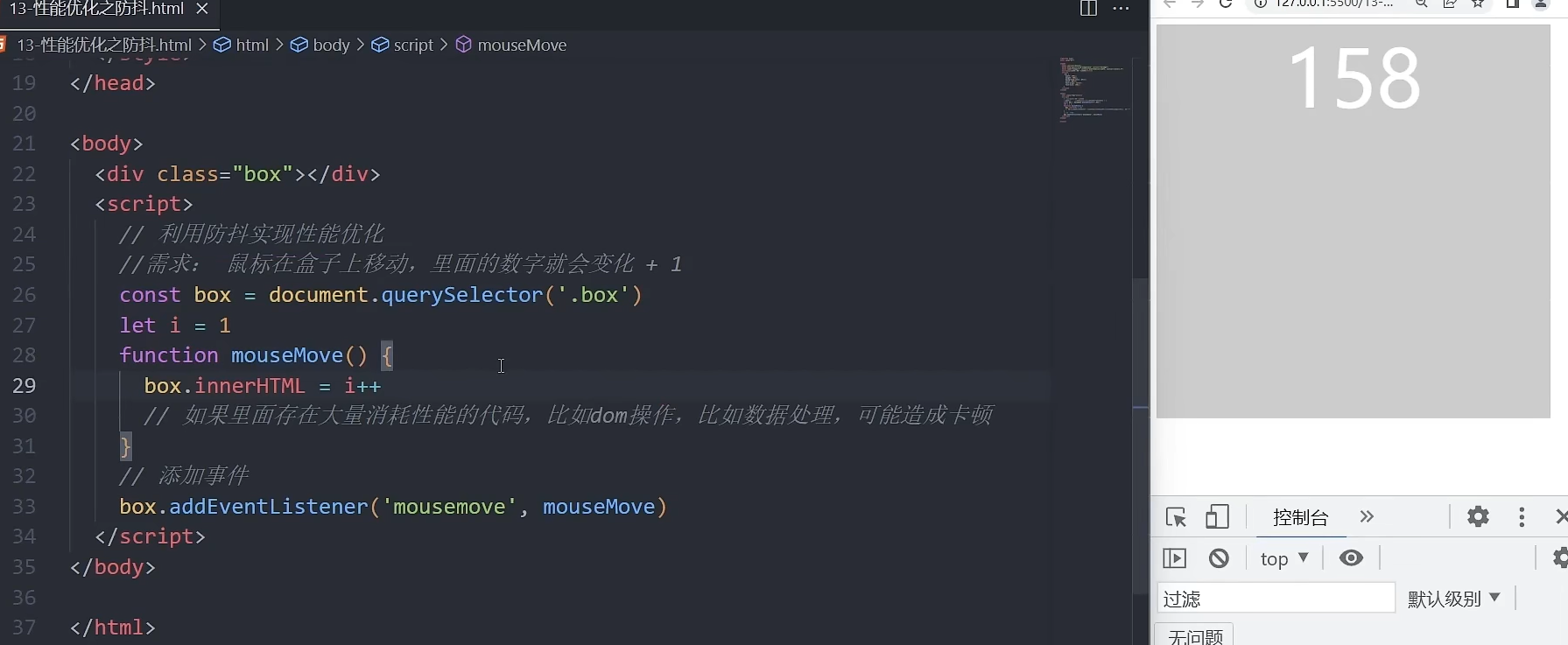Select the script breadcrumb item
The width and height of the screenshot is (1568, 645).
(403, 45)
